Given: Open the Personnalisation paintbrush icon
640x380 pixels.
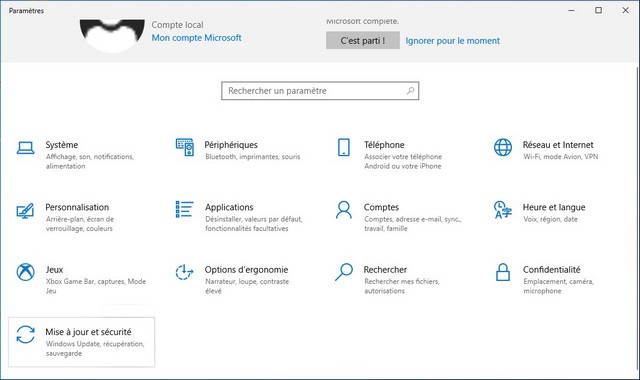Looking at the screenshot, I should click(x=25, y=210).
